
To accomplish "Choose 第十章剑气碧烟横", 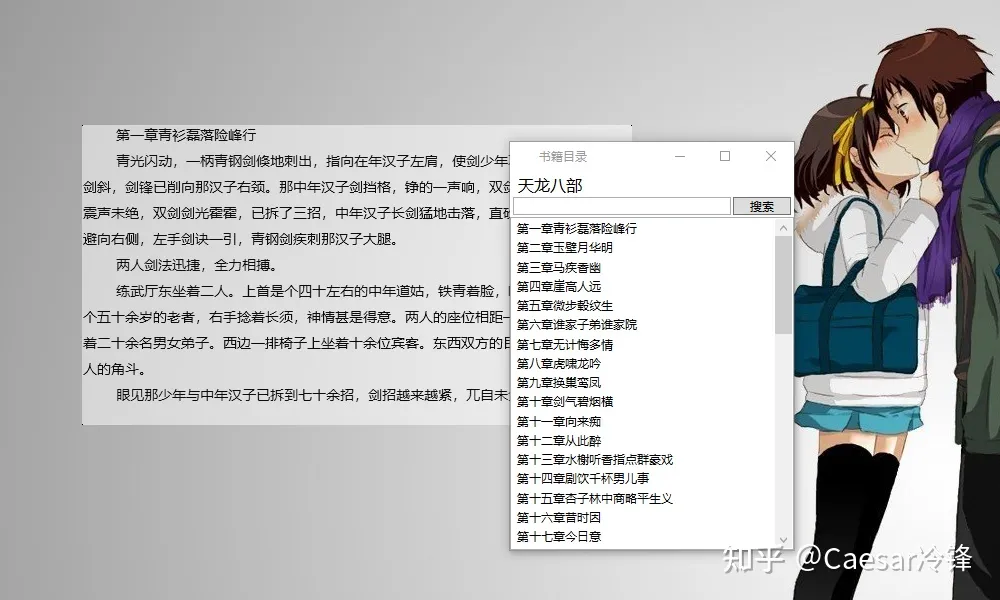I will [564, 402].
